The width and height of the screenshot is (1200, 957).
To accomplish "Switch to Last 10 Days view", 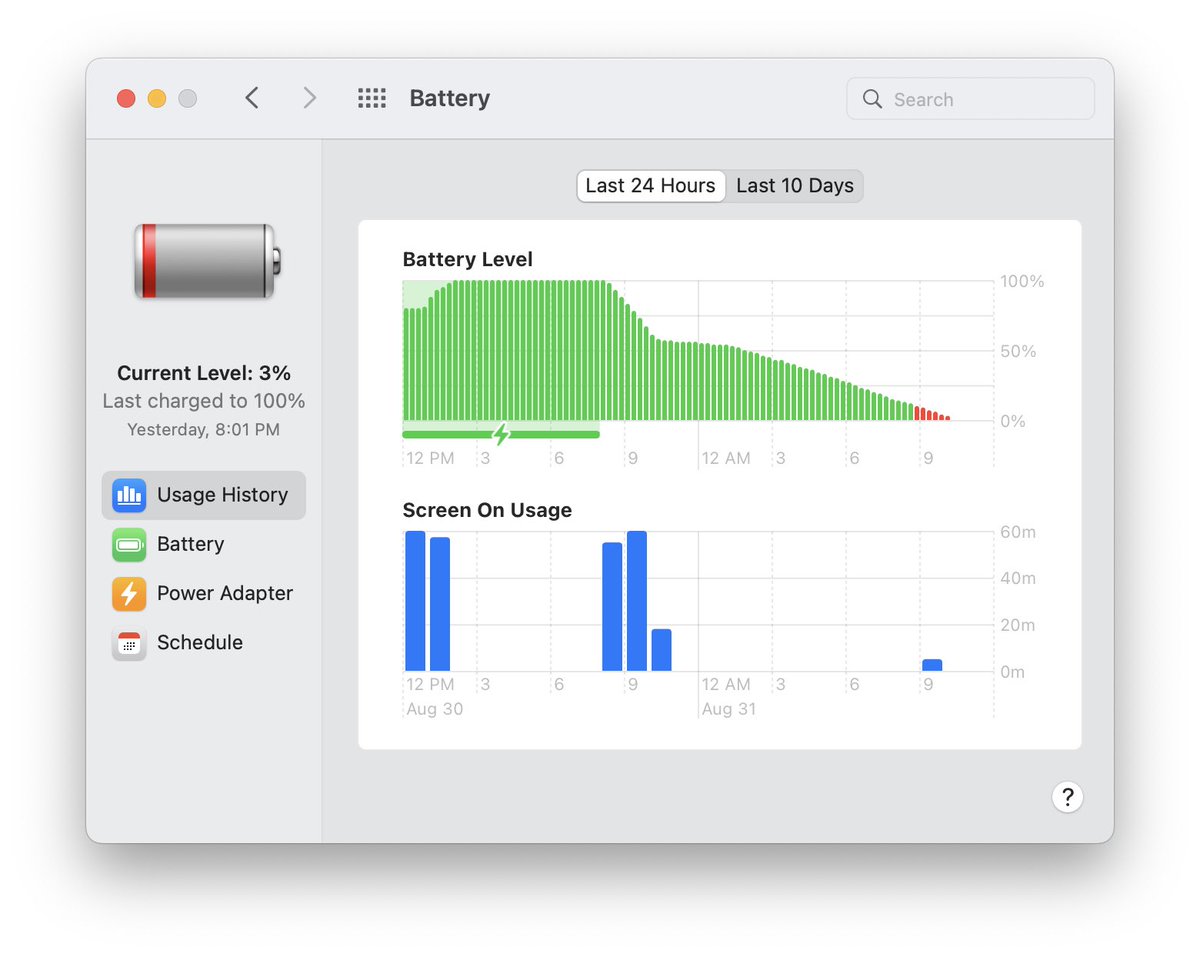I will pos(795,186).
